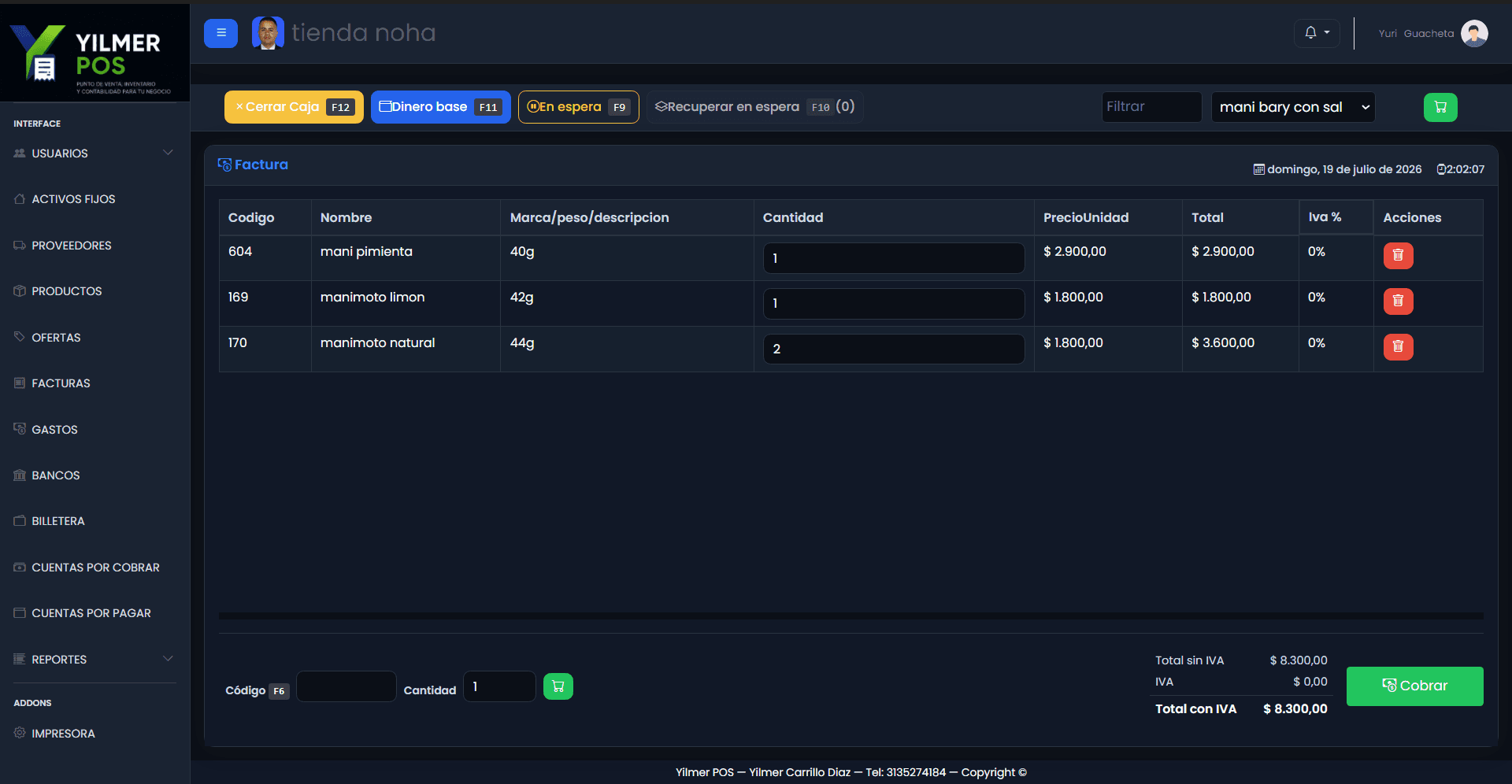Screen dimensions: 1512x784
Task: Put the sale En espera
Action: click(578, 107)
